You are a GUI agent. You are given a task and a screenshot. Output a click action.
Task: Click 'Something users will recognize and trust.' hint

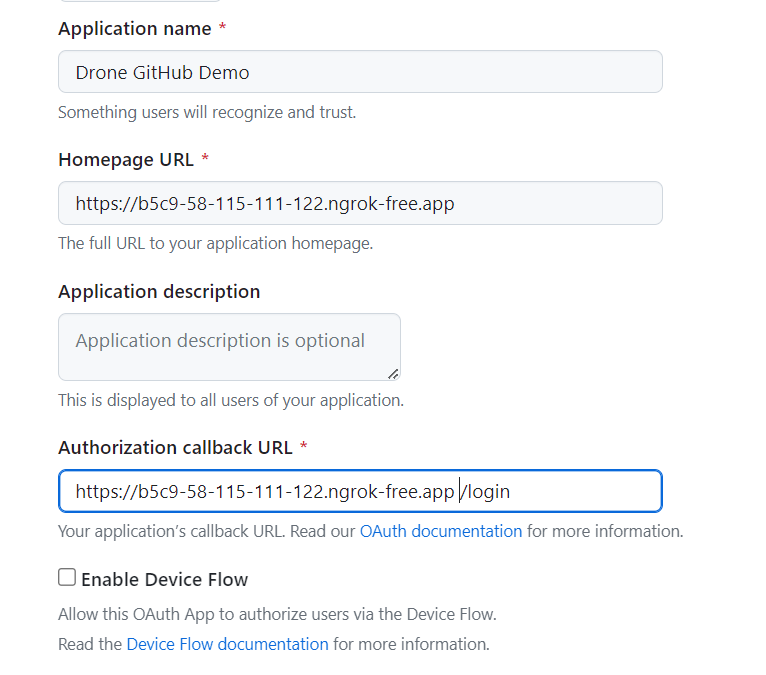coord(207,112)
